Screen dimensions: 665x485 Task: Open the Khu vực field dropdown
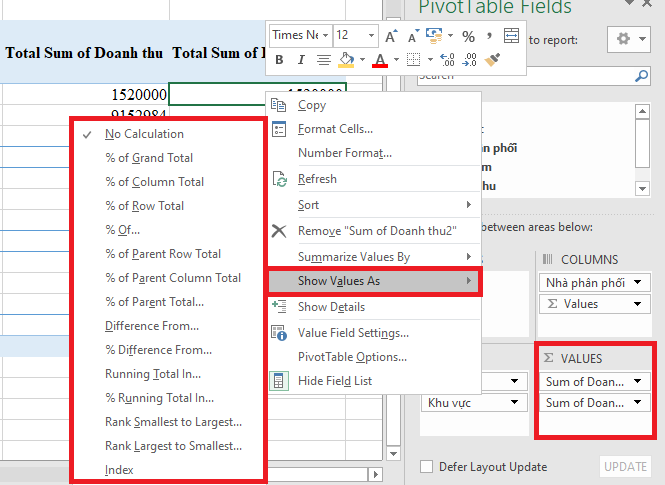point(516,403)
